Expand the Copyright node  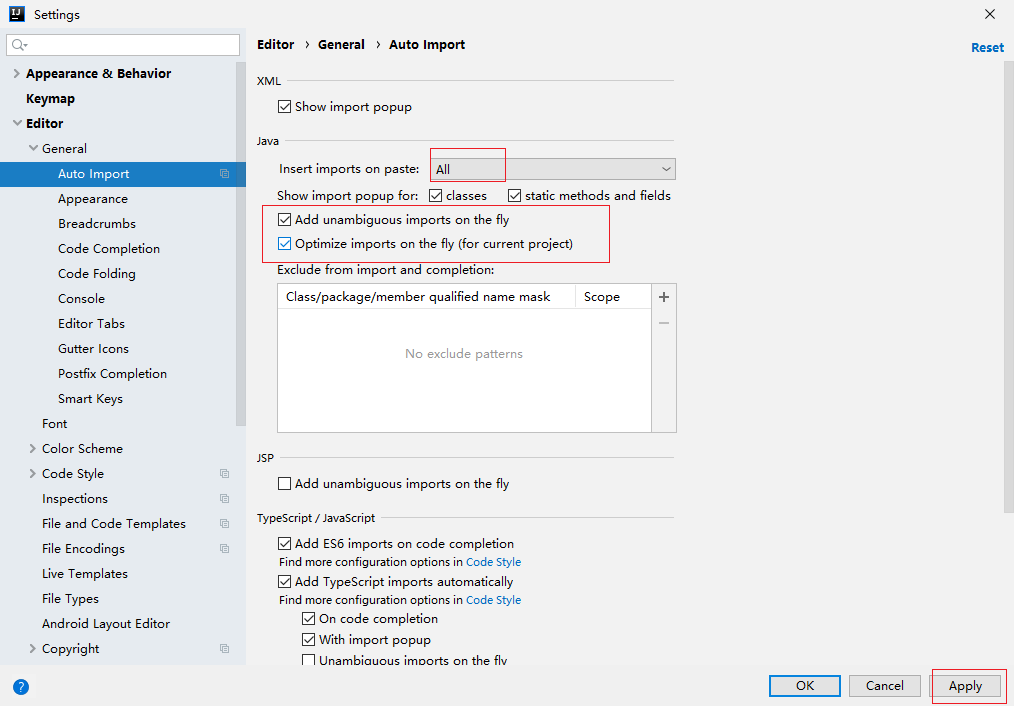(x=32, y=648)
